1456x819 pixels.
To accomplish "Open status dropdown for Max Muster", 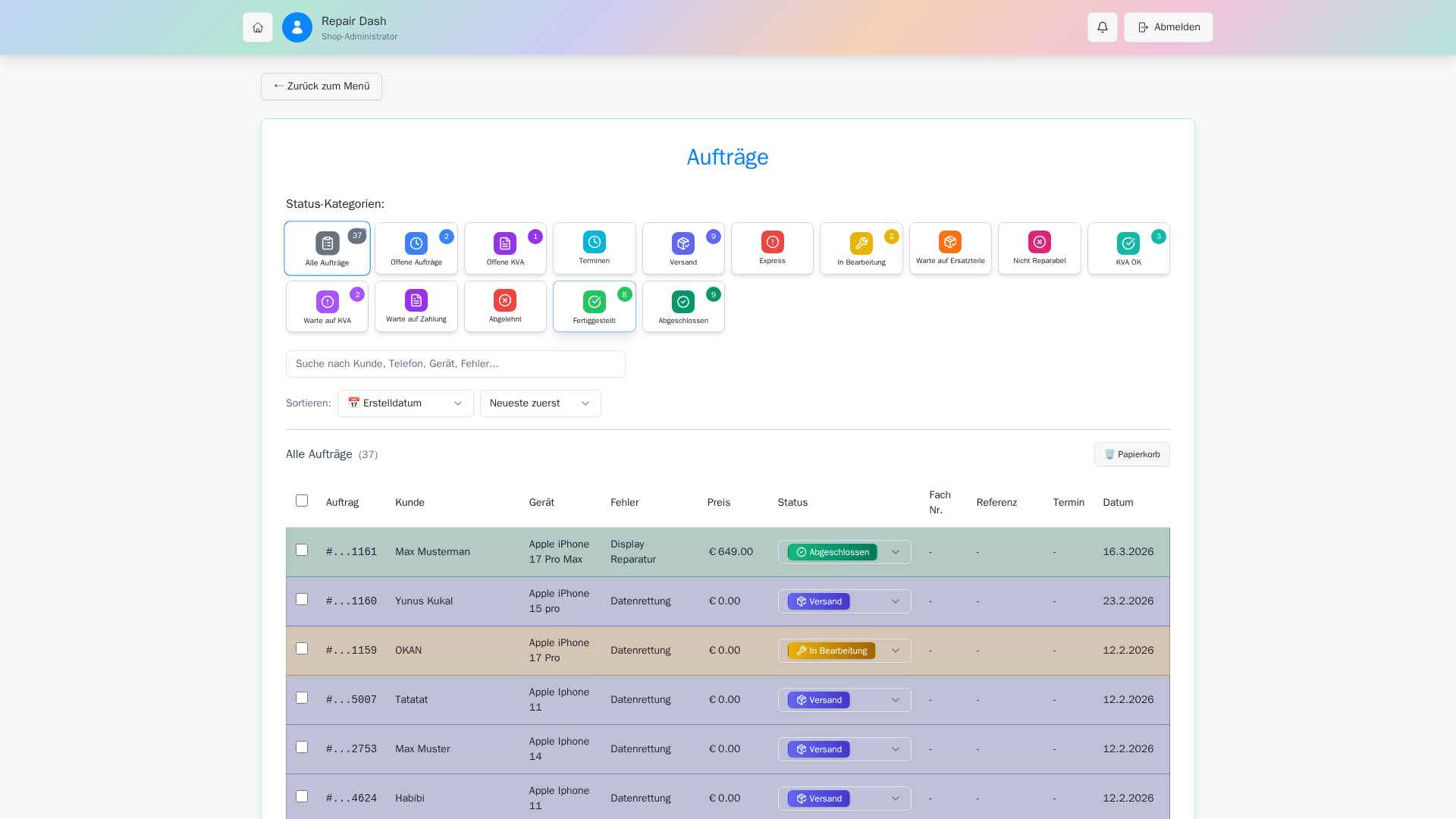I will pyautogui.click(x=845, y=749).
